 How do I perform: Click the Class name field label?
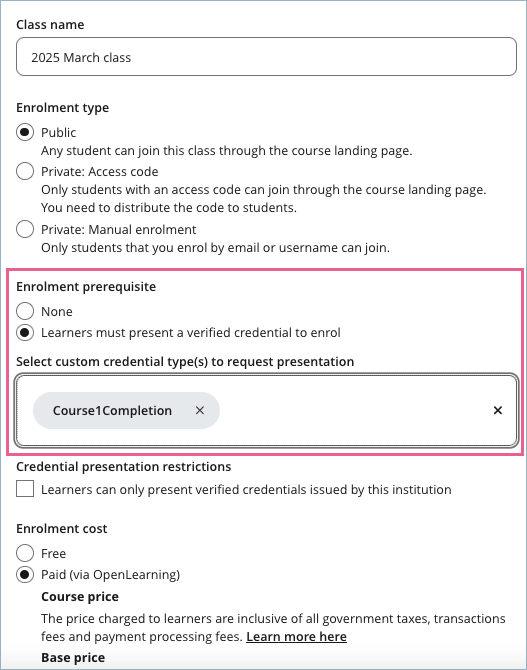pyautogui.click(x=50, y=25)
